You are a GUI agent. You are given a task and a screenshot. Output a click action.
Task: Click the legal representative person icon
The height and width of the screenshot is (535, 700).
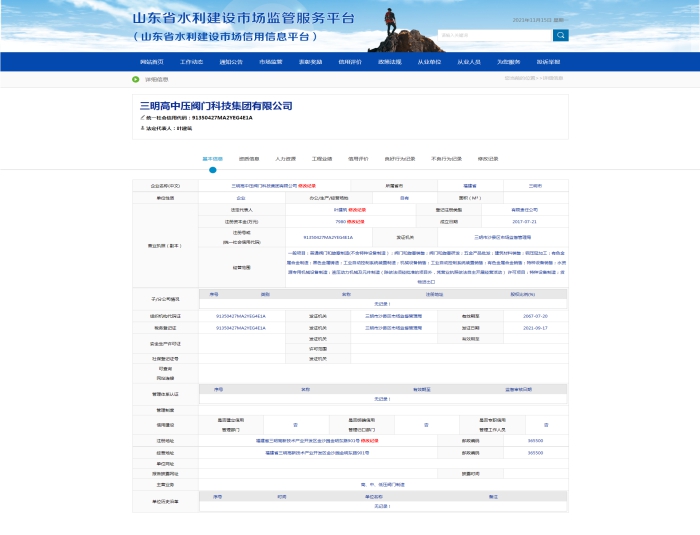(x=142, y=128)
